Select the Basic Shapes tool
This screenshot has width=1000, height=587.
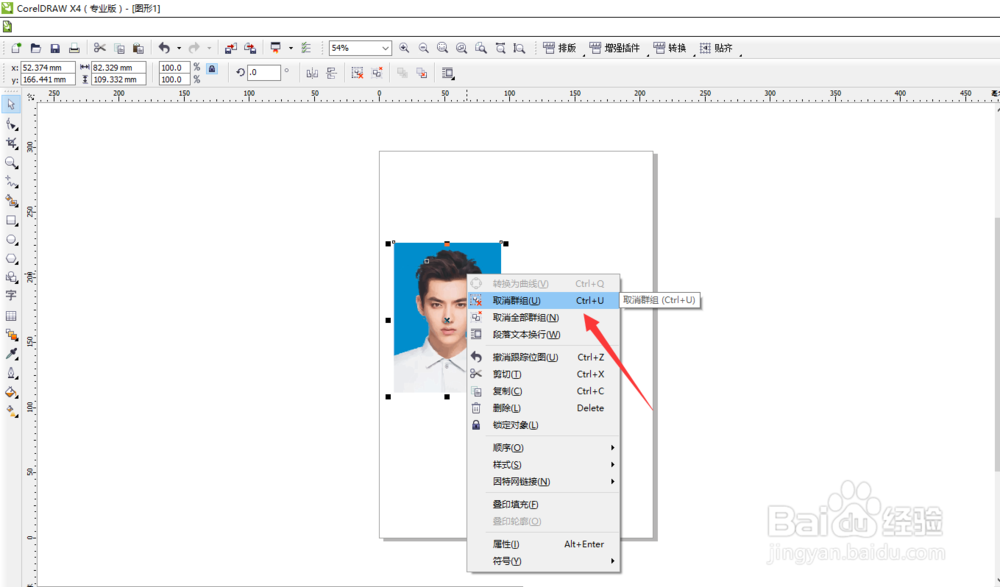pyautogui.click(x=11, y=277)
